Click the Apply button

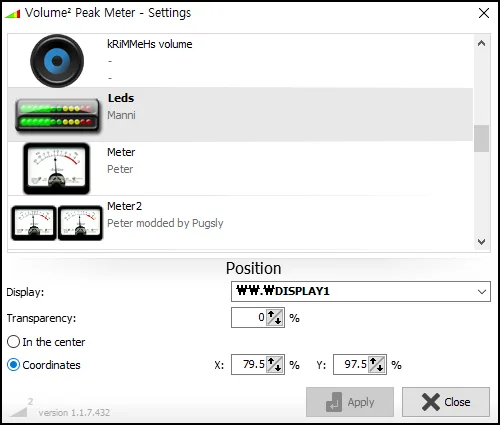pos(350,402)
